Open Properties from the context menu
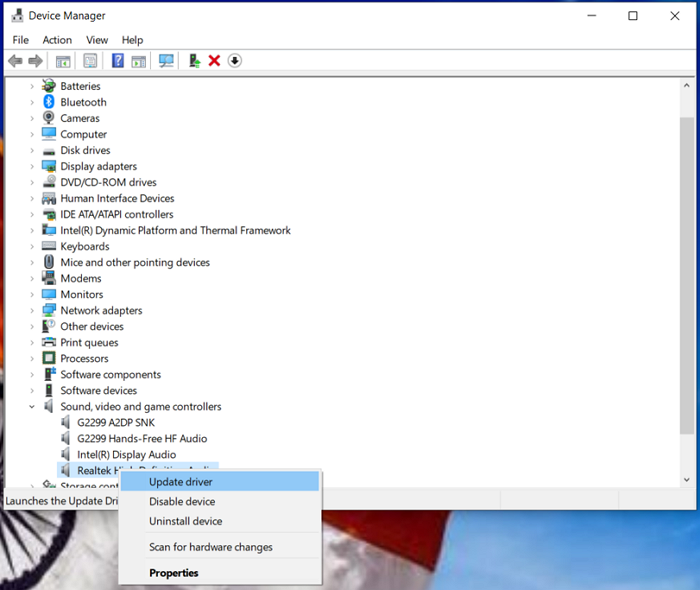The height and width of the screenshot is (590, 700). (174, 573)
